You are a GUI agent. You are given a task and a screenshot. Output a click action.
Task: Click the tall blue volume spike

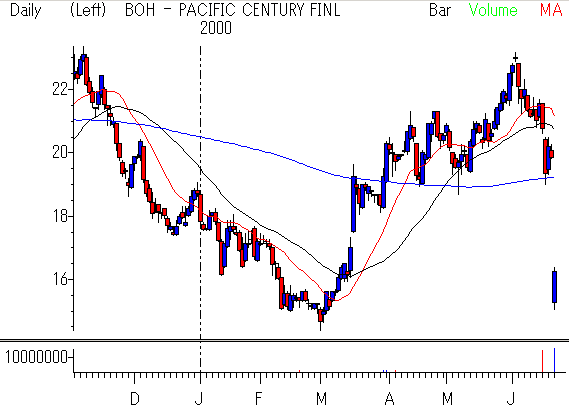[x=554, y=360]
